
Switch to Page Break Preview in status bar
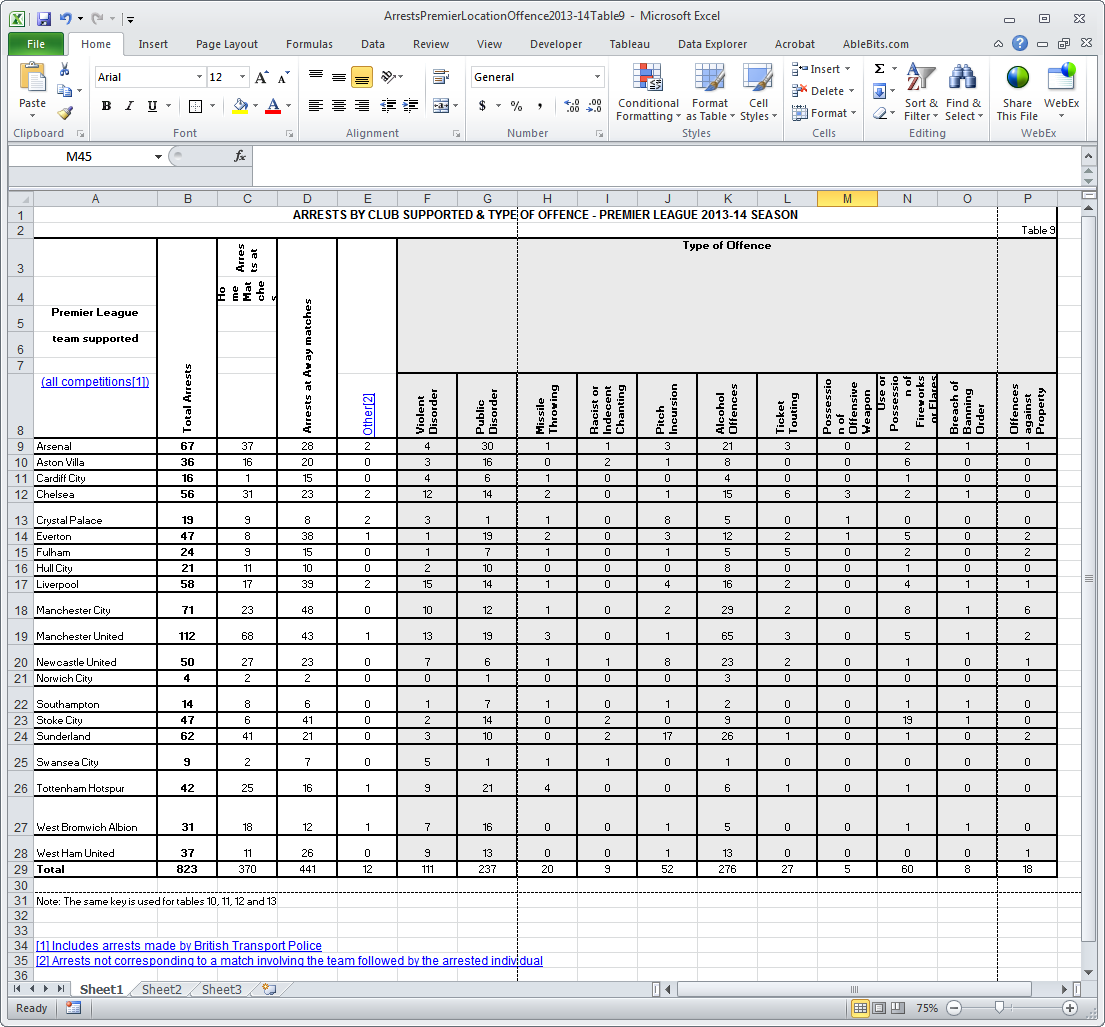(897, 1008)
